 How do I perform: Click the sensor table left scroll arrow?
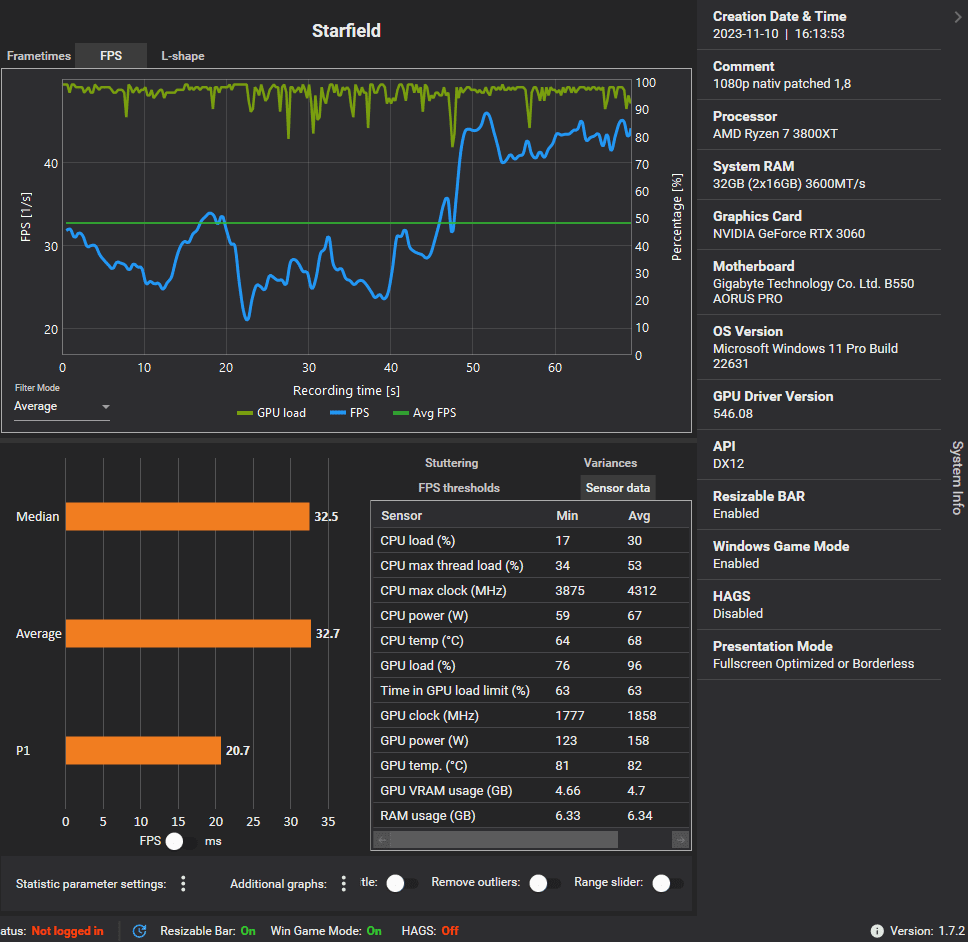(382, 840)
